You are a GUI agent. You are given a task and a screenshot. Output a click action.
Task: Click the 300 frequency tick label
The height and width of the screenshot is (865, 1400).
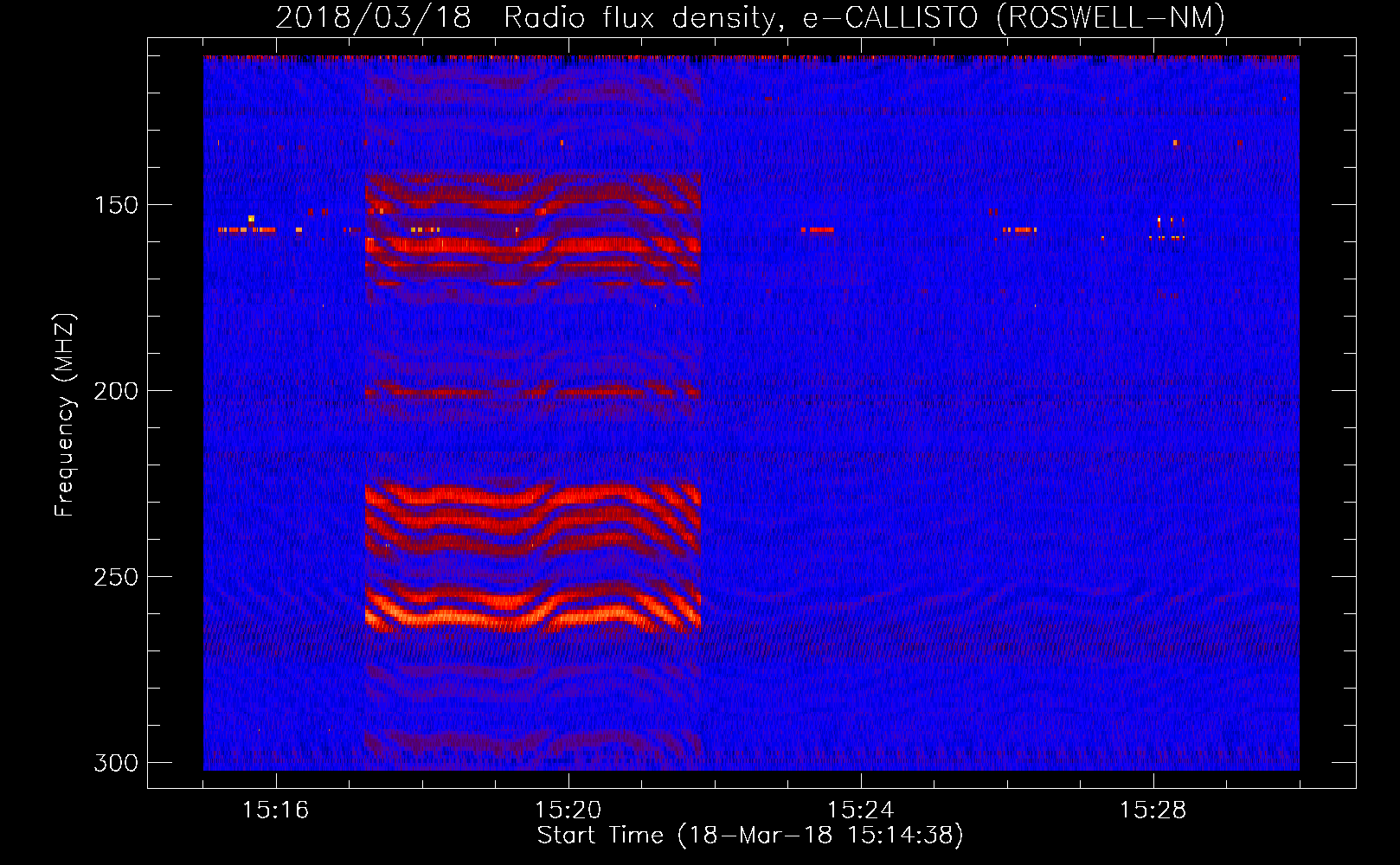coord(116,763)
